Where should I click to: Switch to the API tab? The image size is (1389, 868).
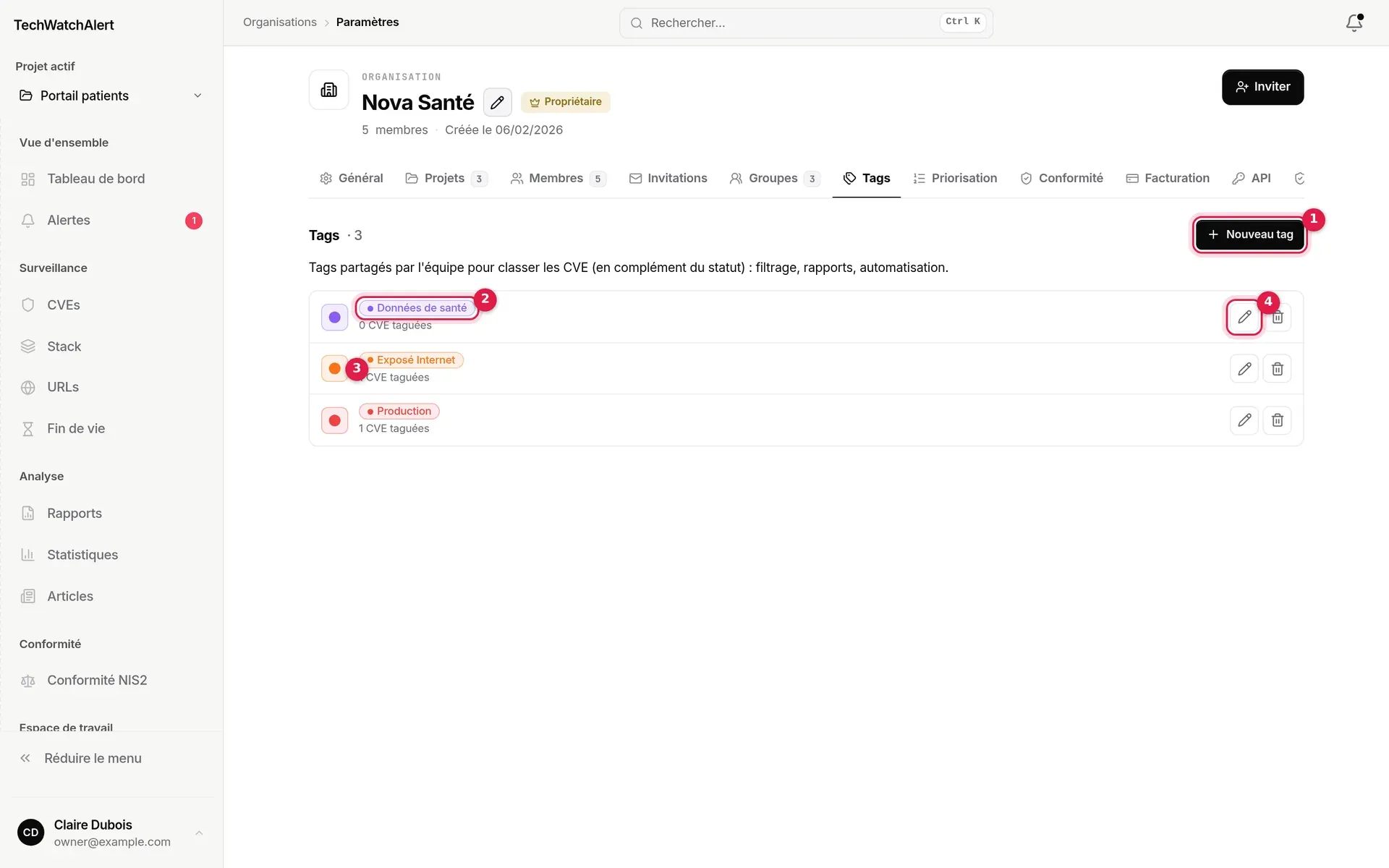pos(1252,179)
